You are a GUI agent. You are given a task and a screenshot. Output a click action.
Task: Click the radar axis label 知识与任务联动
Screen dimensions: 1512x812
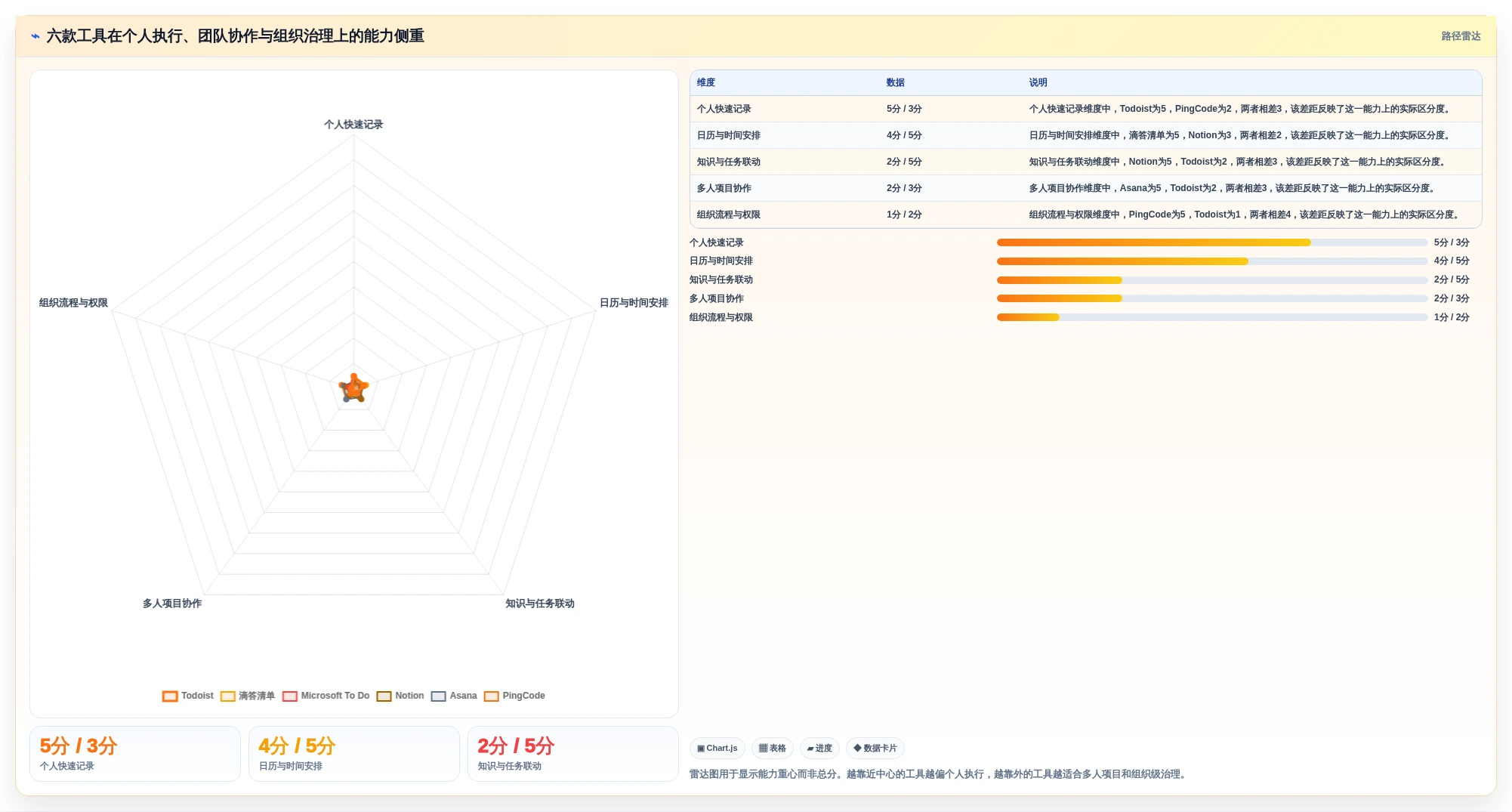pyautogui.click(x=540, y=604)
